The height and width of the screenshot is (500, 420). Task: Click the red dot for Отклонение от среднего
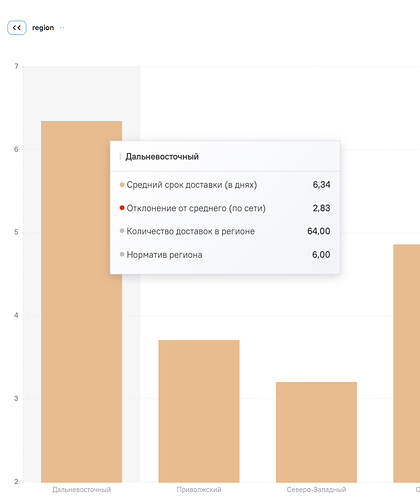(x=122, y=208)
